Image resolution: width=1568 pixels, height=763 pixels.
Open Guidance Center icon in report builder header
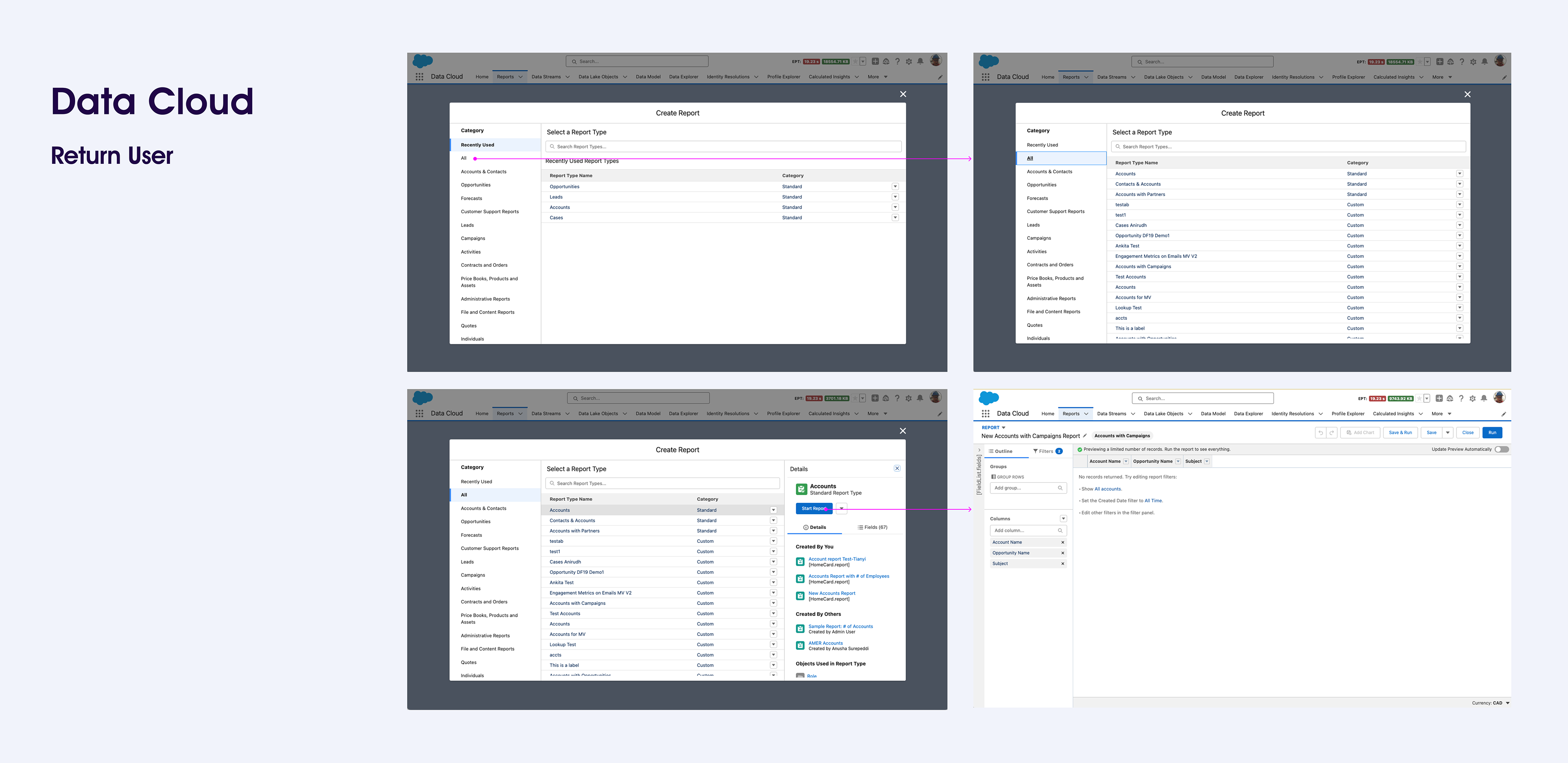(1450, 398)
